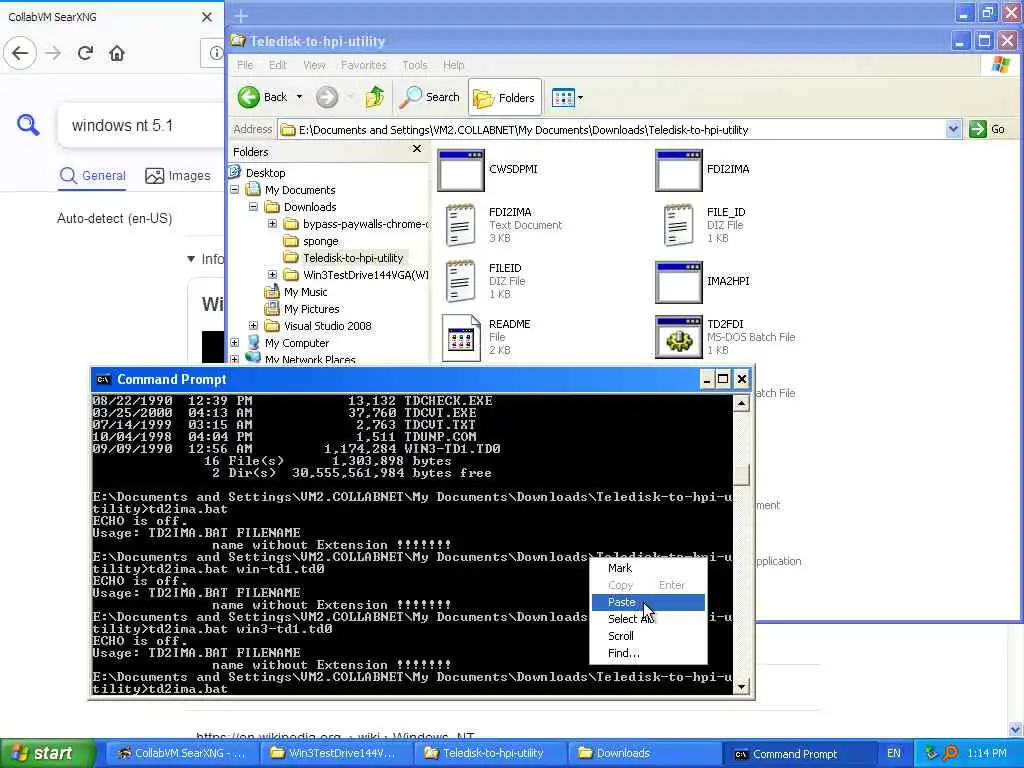This screenshot has width=1024, height=768.
Task: Switch to Win3TestDrive144V taskbar button
Action: click(x=335, y=754)
